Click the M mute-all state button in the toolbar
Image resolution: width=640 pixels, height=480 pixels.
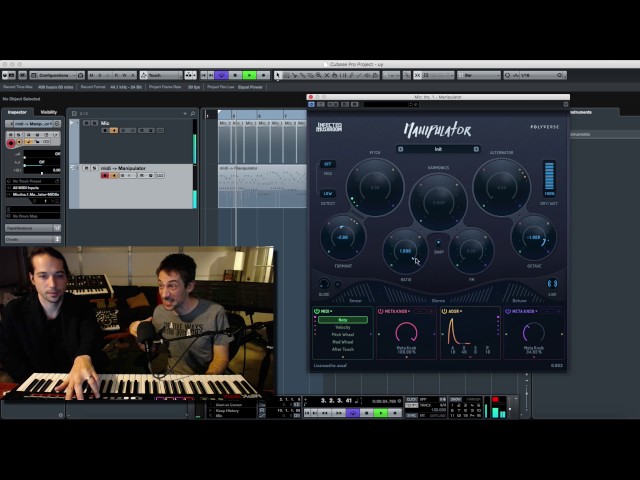coord(91,76)
